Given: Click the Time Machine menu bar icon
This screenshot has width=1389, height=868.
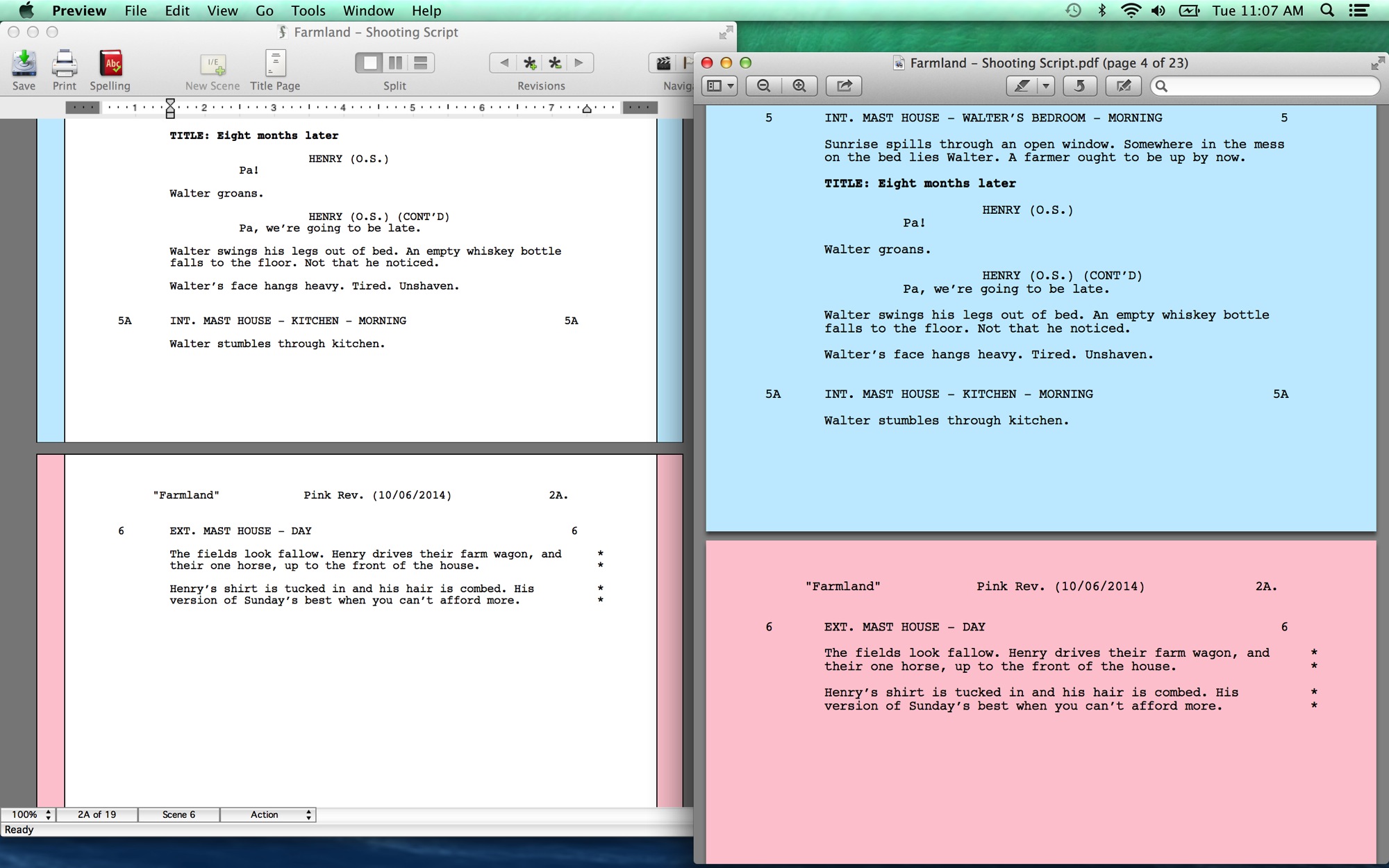Looking at the screenshot, I should 1073,10.
